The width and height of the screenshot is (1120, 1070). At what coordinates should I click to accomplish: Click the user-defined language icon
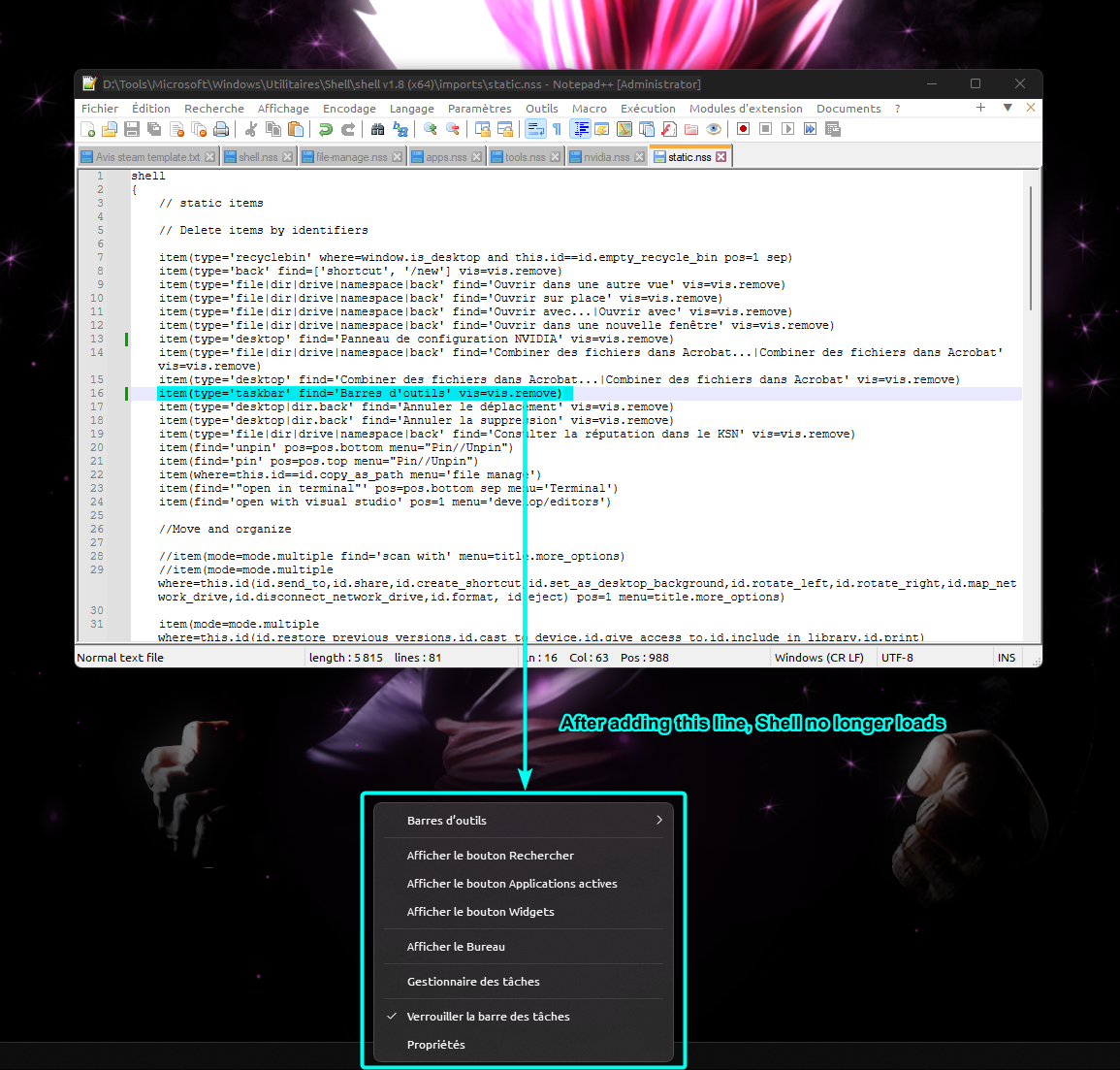point(601,129)
